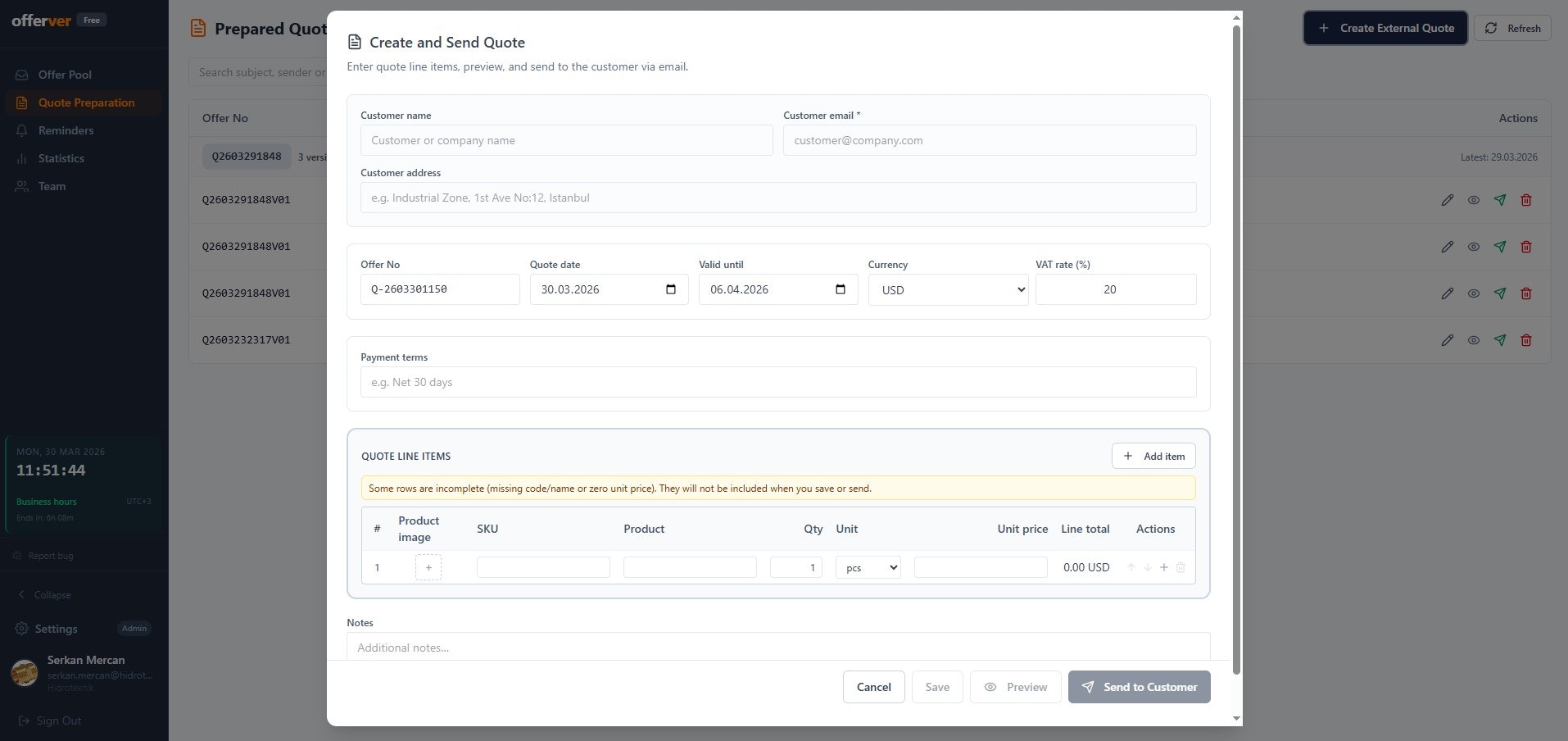Open the Valid until calendar picker
The height and width of the screenshot is (741, 1568).
click(840, 289)
